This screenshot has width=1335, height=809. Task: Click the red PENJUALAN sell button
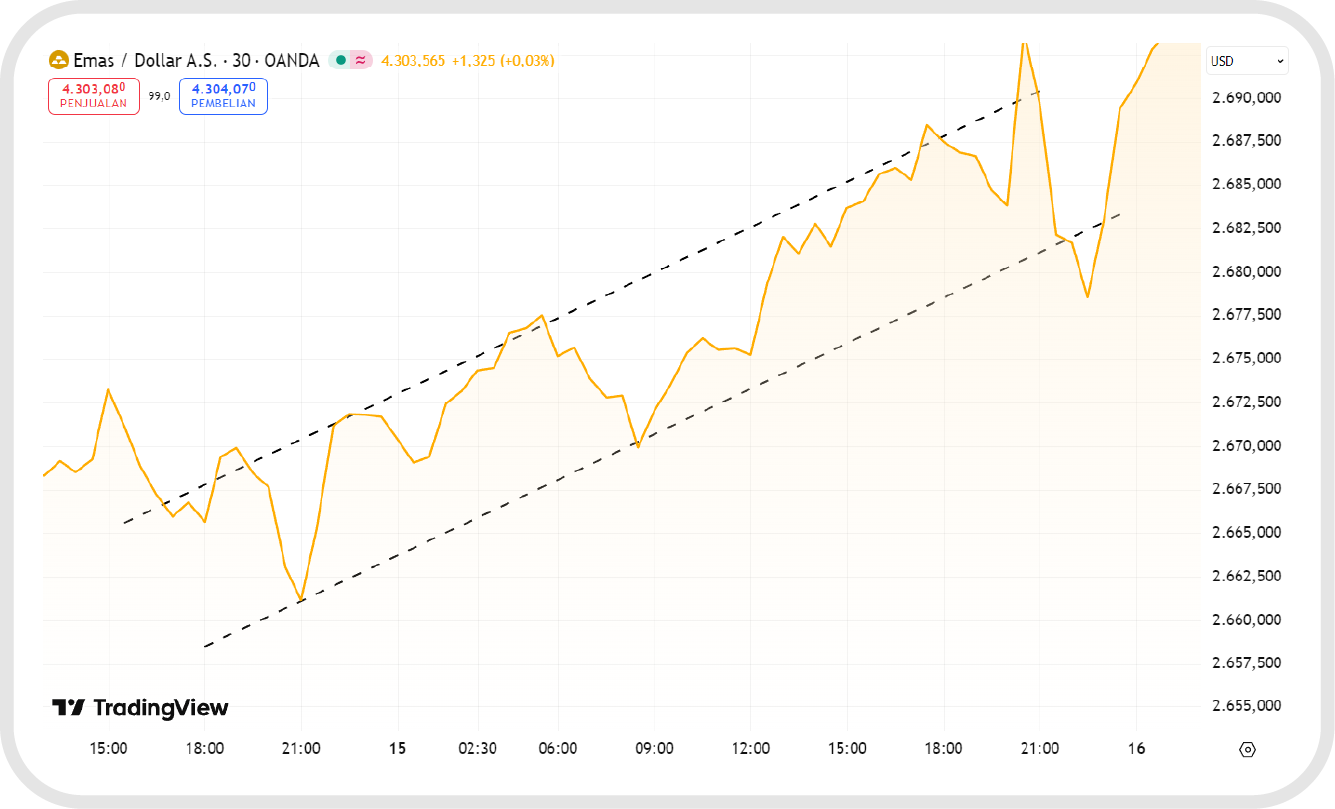pyautogui.click(x=94, y=96)
